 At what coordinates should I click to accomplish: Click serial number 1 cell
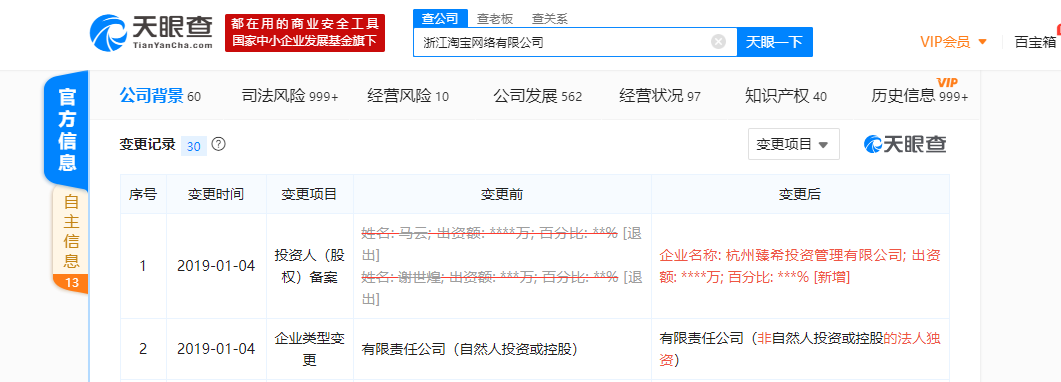pos(143,266)
